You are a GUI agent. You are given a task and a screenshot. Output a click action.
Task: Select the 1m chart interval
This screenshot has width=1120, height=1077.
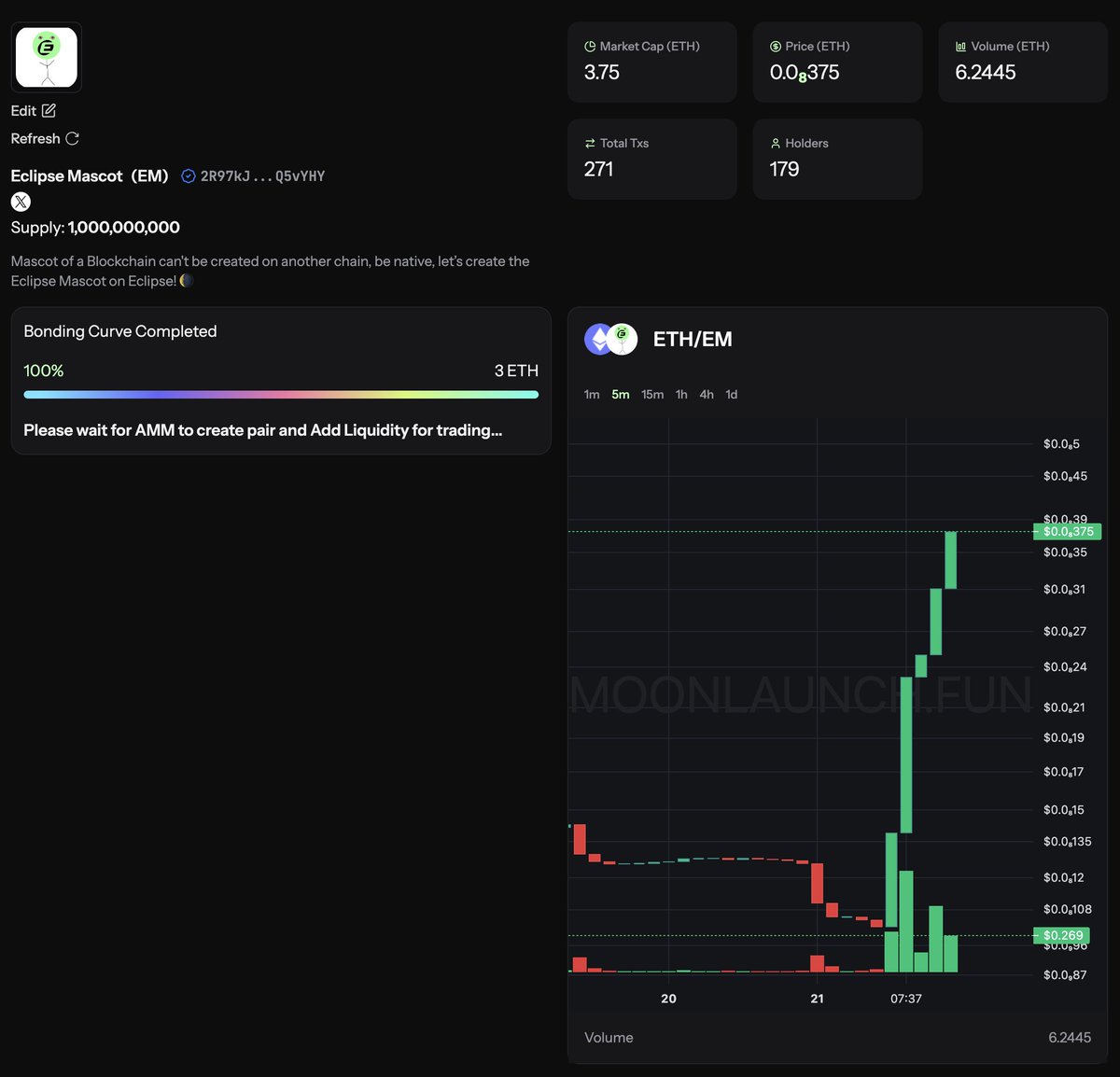click(x=592, y=395)
